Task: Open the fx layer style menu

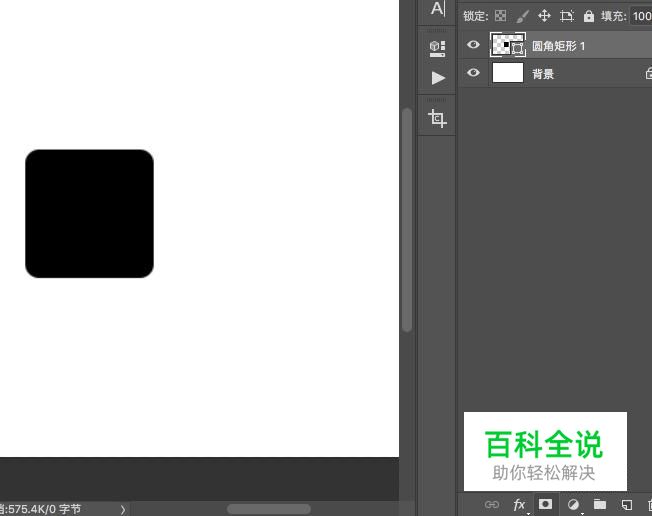Action: coord(519,505)
